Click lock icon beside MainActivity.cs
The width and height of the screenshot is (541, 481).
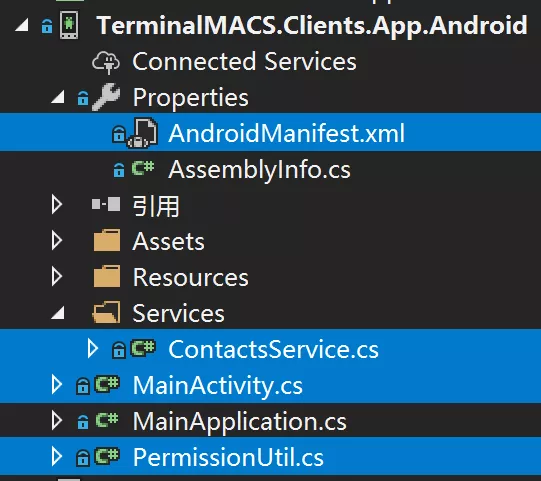point(83,386)
